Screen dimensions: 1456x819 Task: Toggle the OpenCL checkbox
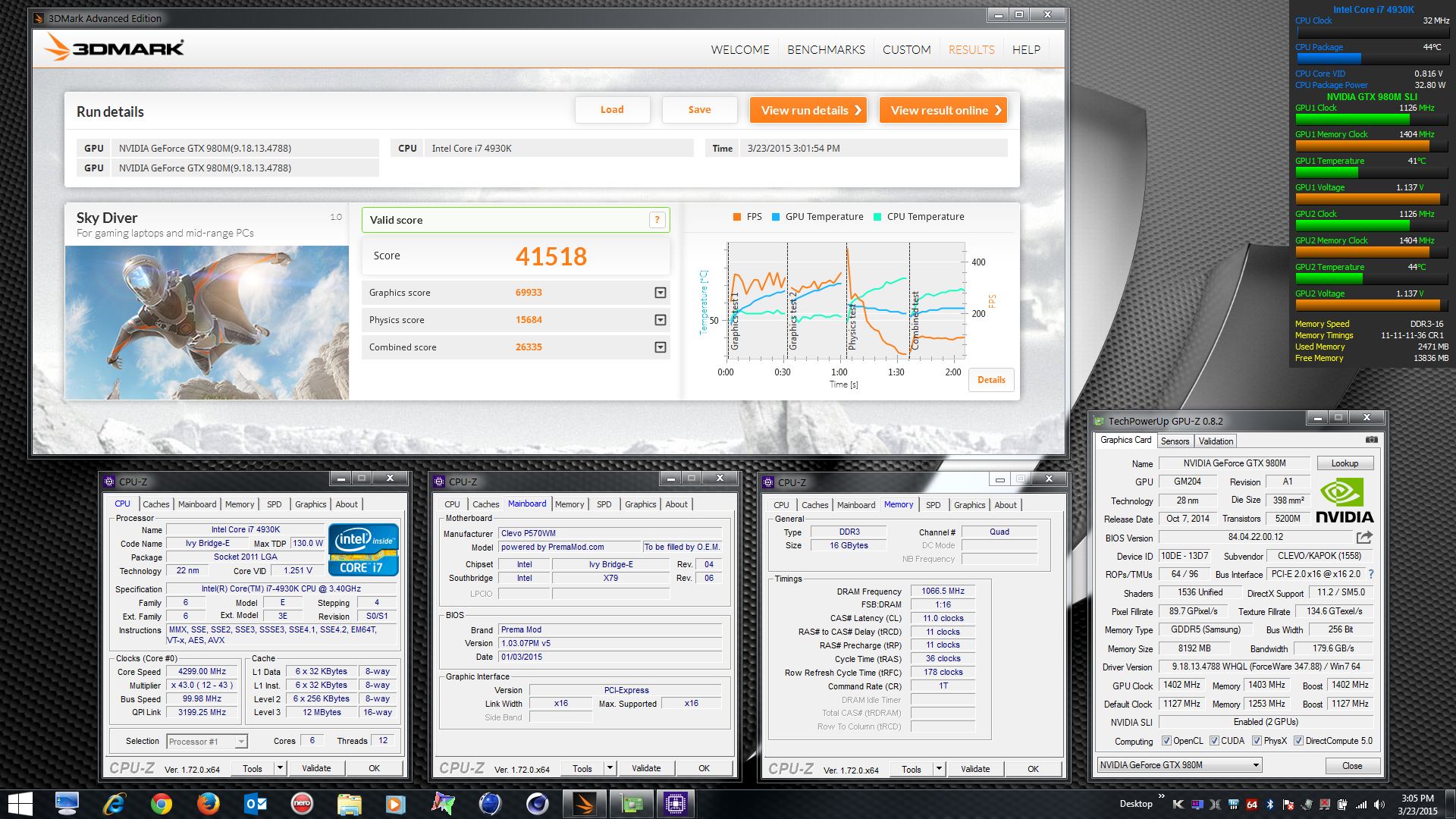(x=1166, y=741)
